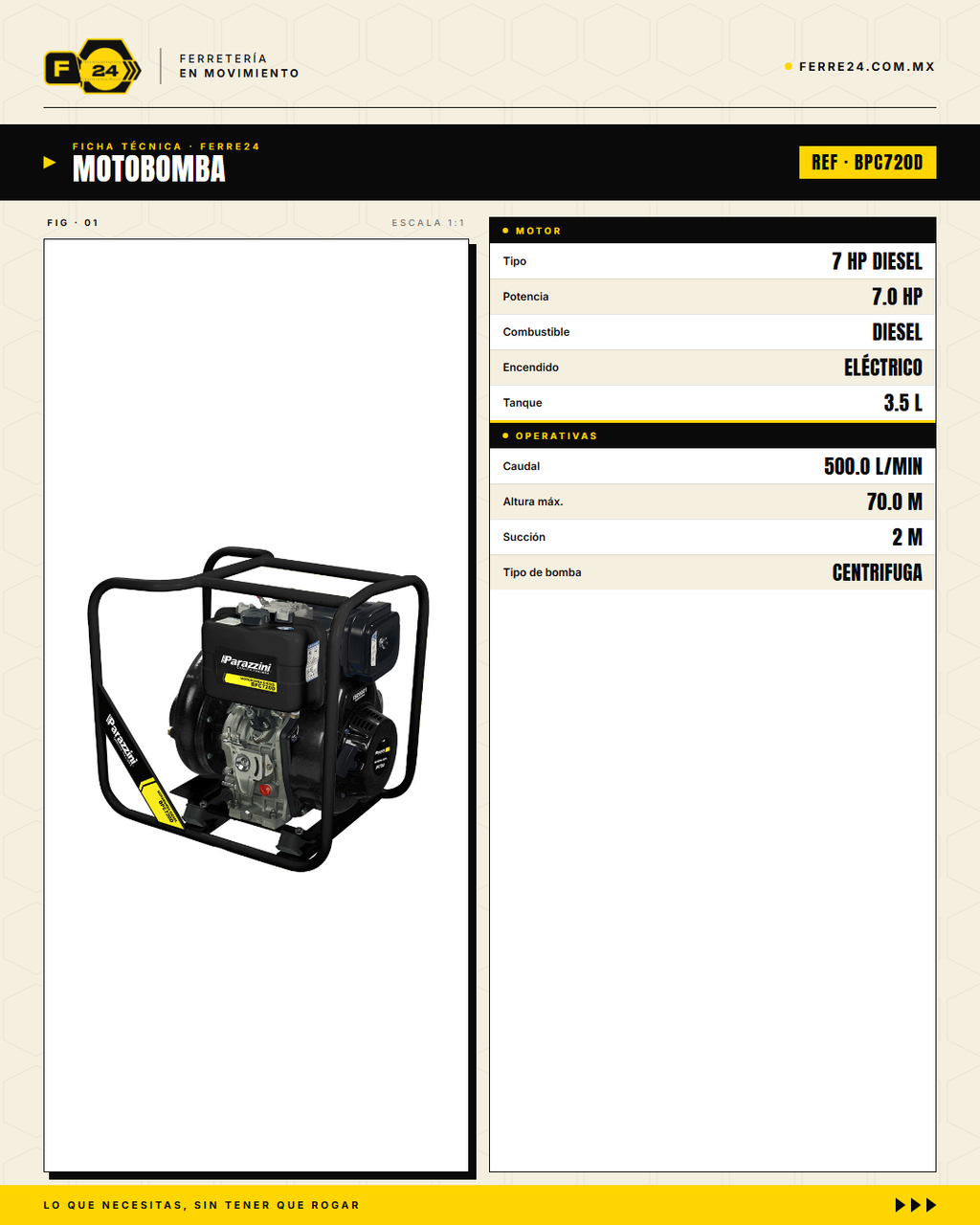Select the '2 M' Succión value
The image size is (980, 1225).
pos(907,537)
